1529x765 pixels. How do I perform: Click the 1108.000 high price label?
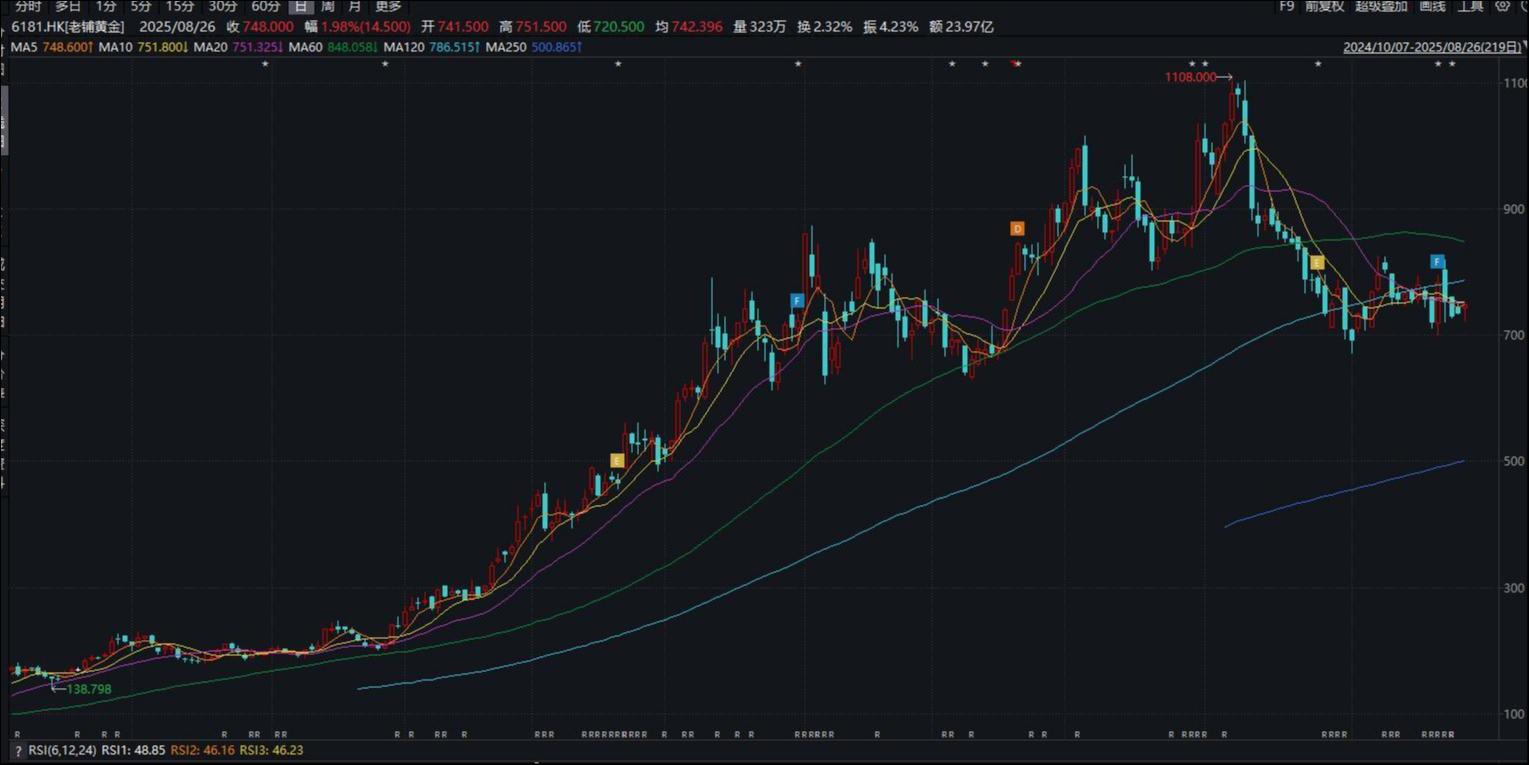point(1190,77)
